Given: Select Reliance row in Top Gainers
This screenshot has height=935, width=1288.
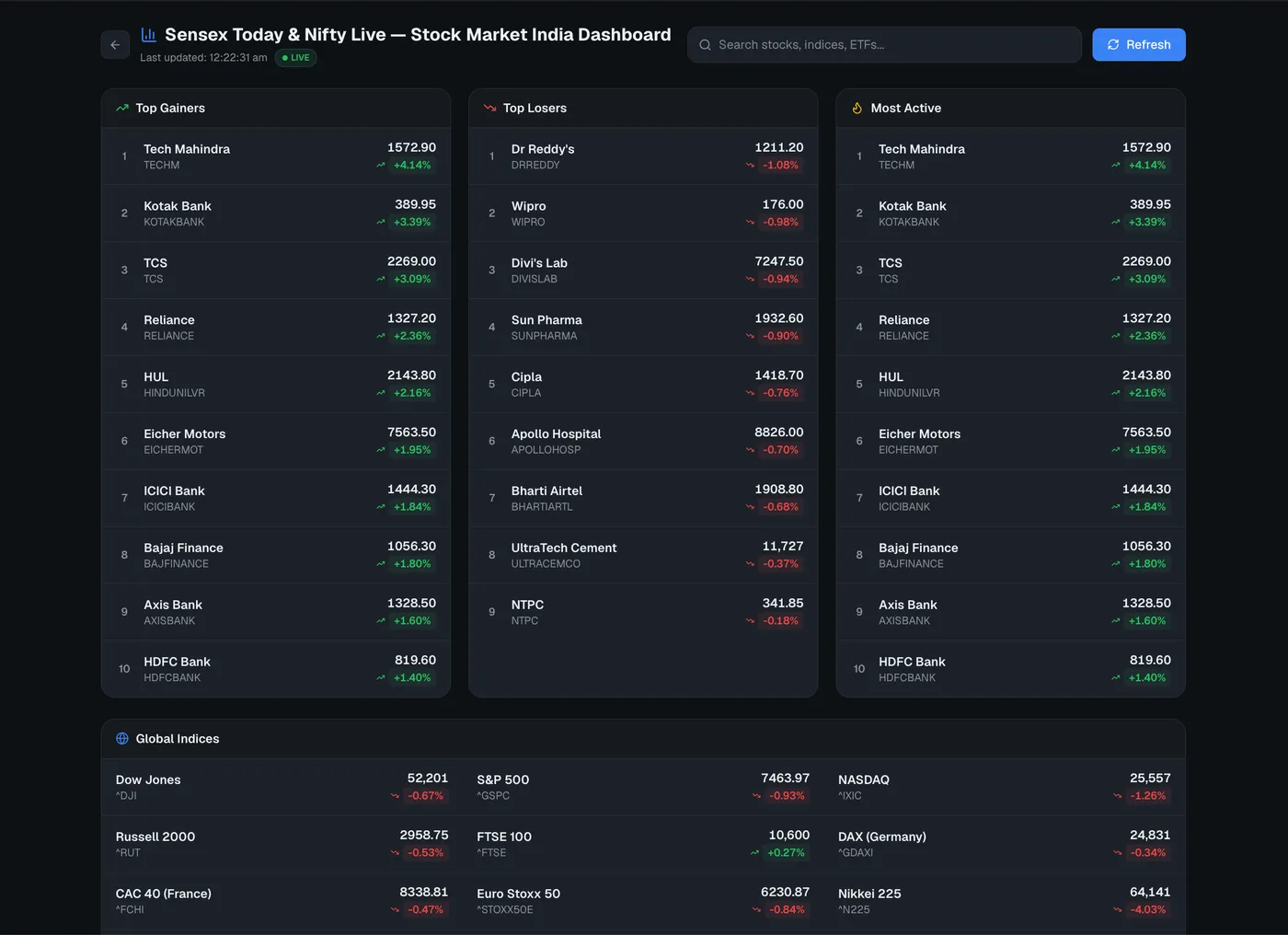Looking at the screenshot, I should (276, 328).
